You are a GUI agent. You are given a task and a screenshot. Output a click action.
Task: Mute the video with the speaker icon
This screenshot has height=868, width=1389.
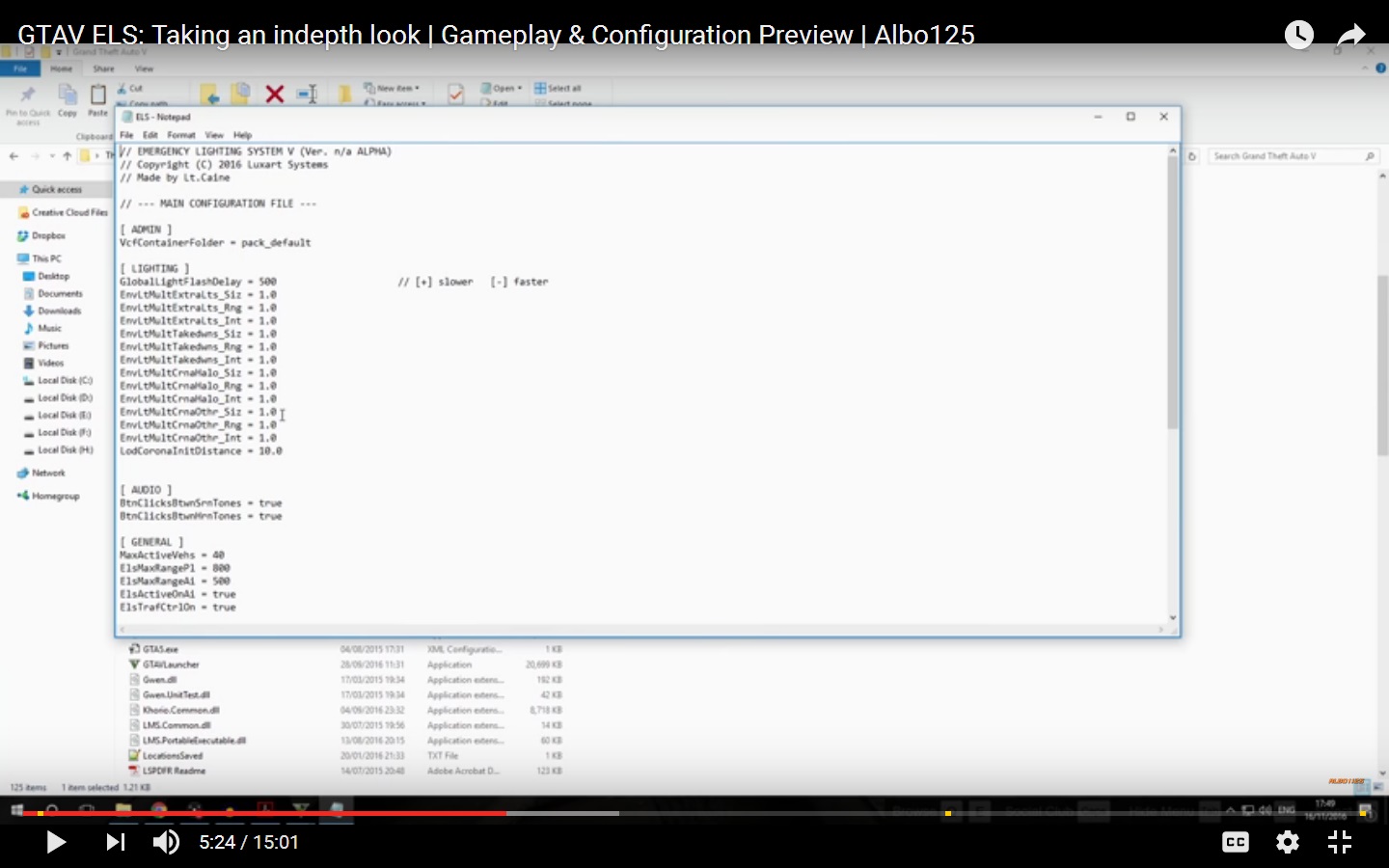166,842
